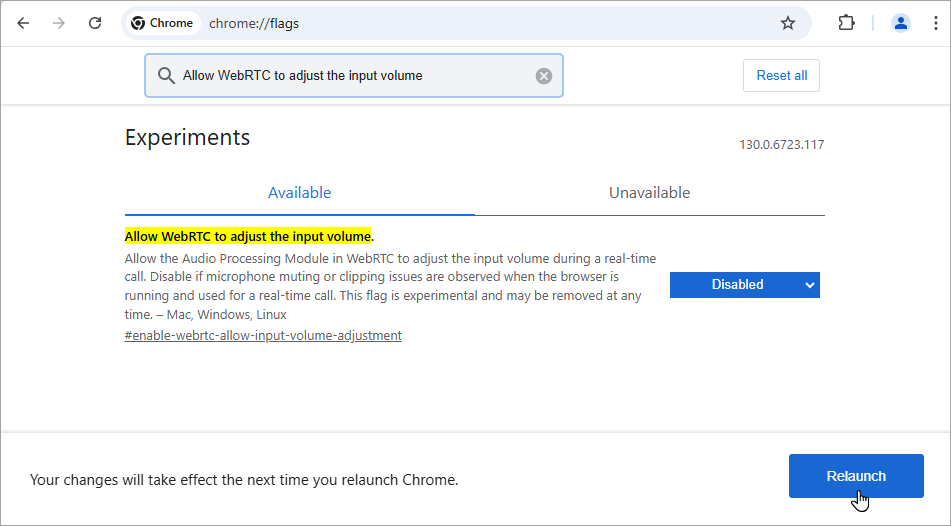Expand the Disabled dropdown for WebRTC flag
Screen dimensions: 951x526
pyautogui.click(x=745, y=285)
